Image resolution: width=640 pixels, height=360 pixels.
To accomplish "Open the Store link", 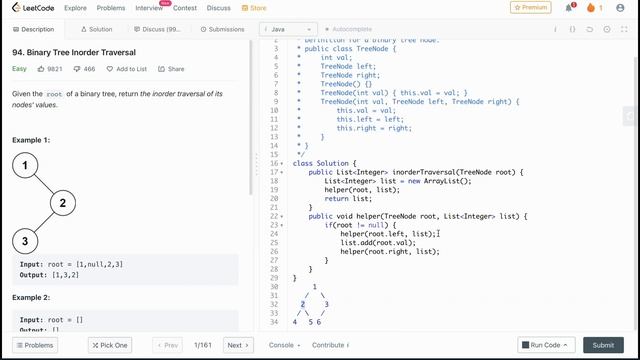I will [x=254, y=8].
